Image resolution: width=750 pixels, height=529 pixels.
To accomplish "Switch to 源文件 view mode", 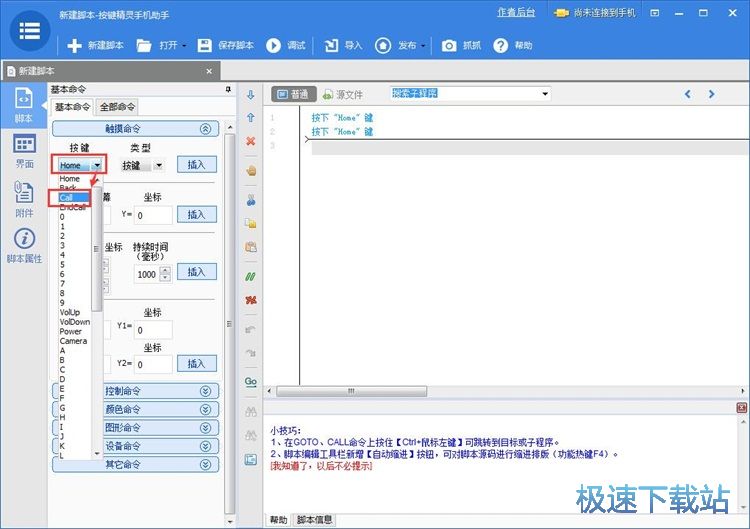I will (x=343, y=95).
